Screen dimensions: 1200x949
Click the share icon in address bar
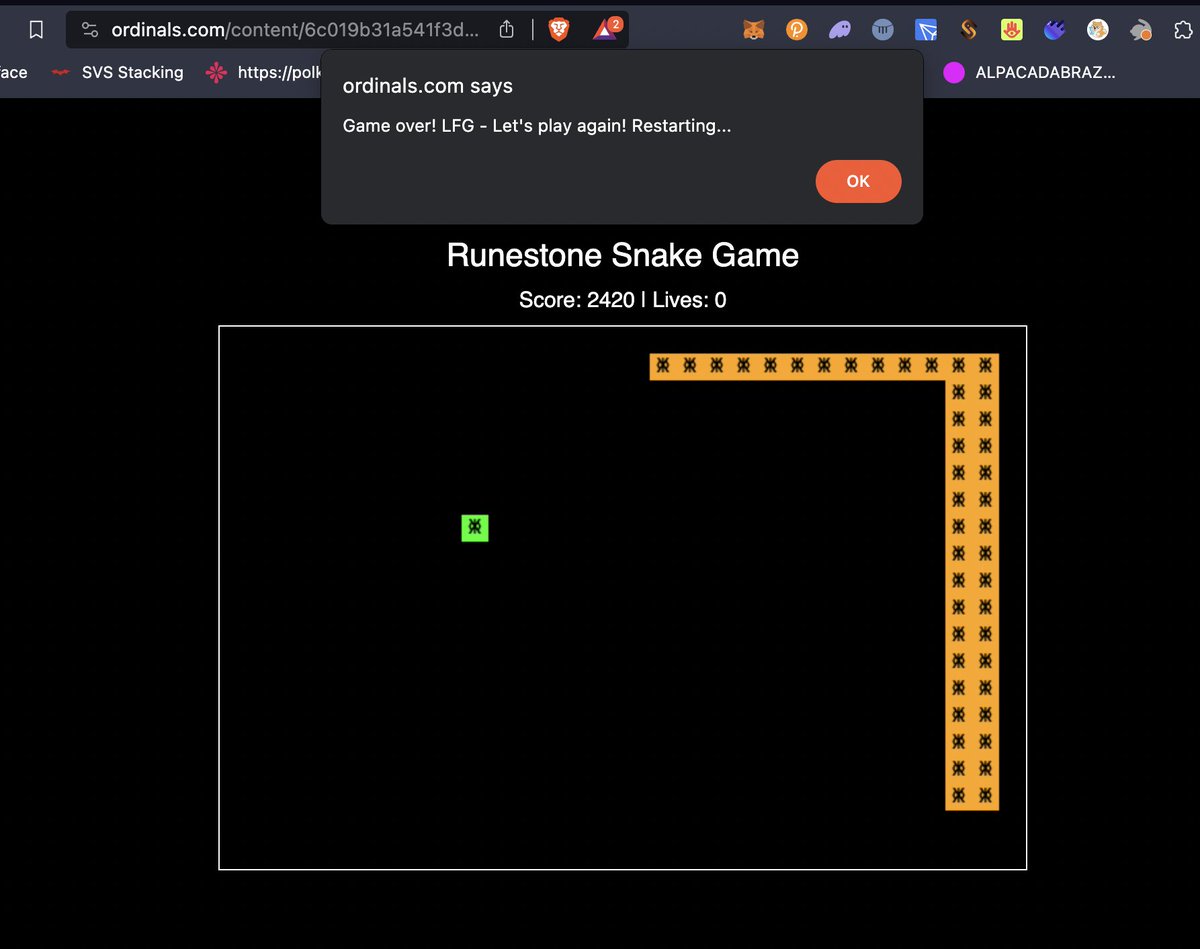point(507,30)
